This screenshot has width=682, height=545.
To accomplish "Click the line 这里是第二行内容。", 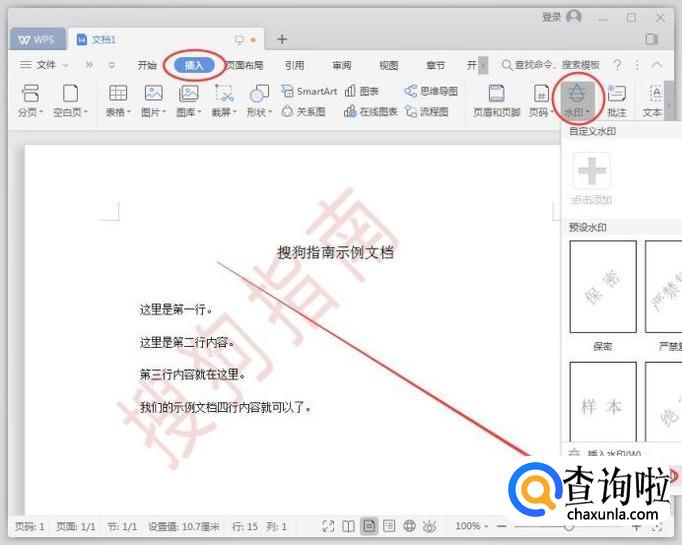I will point(187,342).
